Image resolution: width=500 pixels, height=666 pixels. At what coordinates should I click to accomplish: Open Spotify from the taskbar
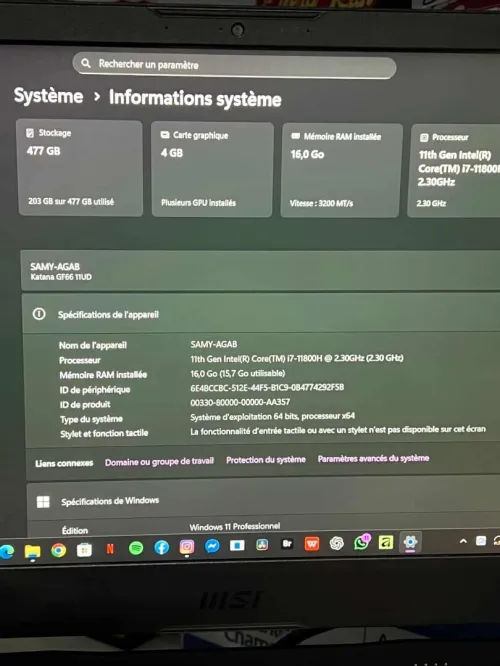136,548
